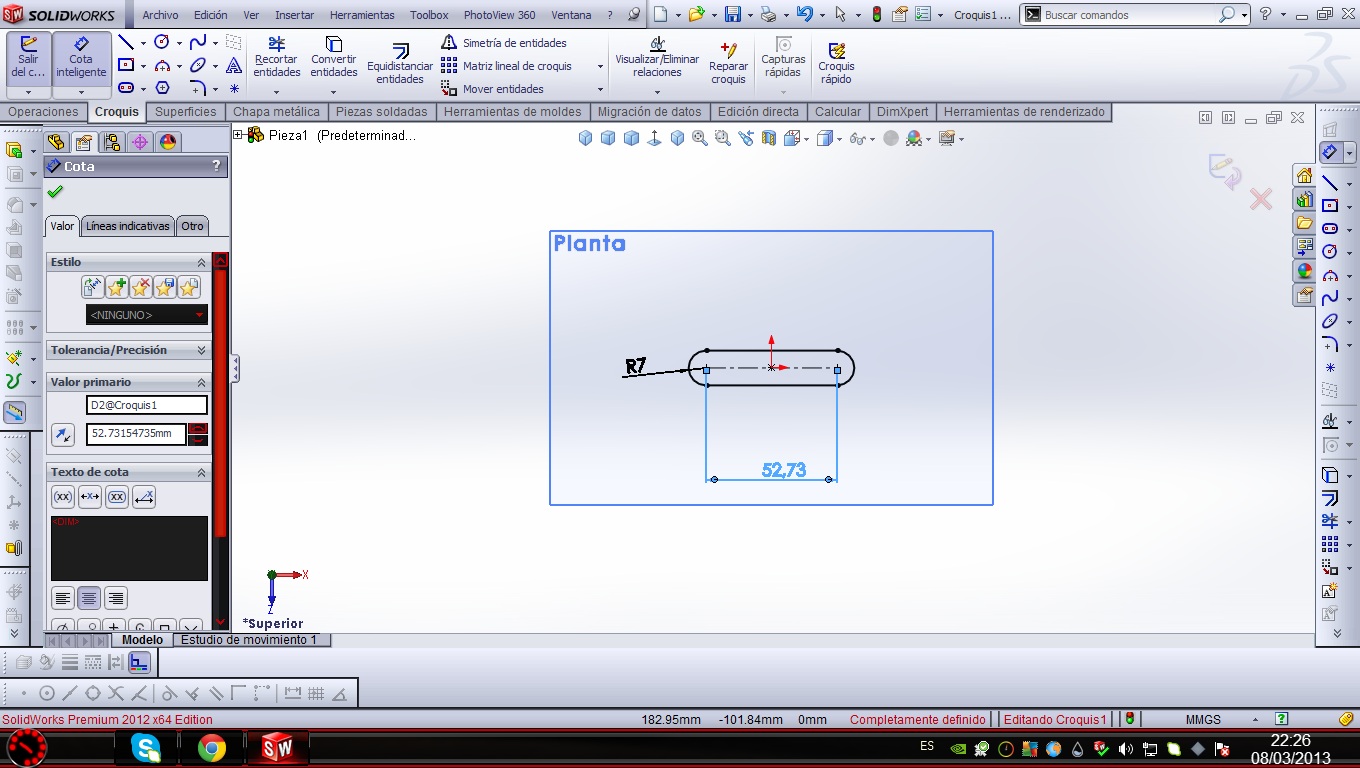Select the Straight Slot tool

click(126, 88)
